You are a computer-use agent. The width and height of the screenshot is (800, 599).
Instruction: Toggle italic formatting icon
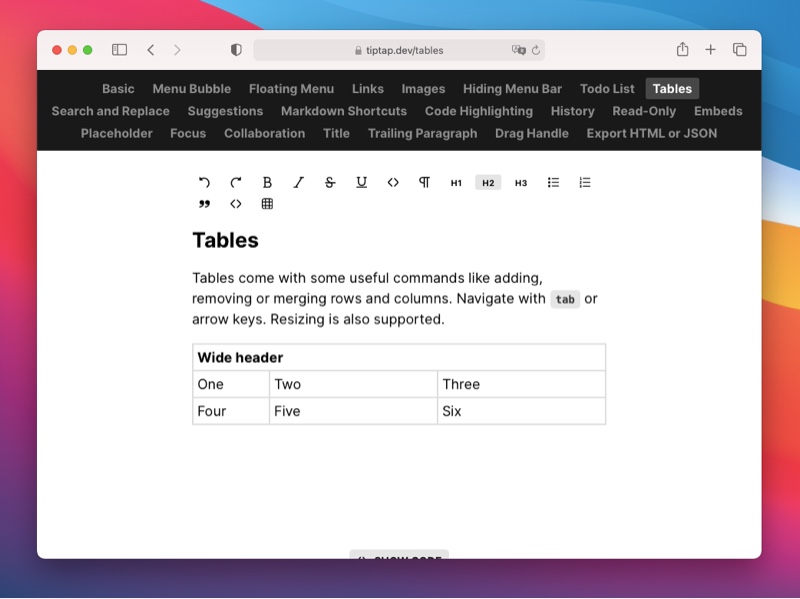[x=298, y=182]
